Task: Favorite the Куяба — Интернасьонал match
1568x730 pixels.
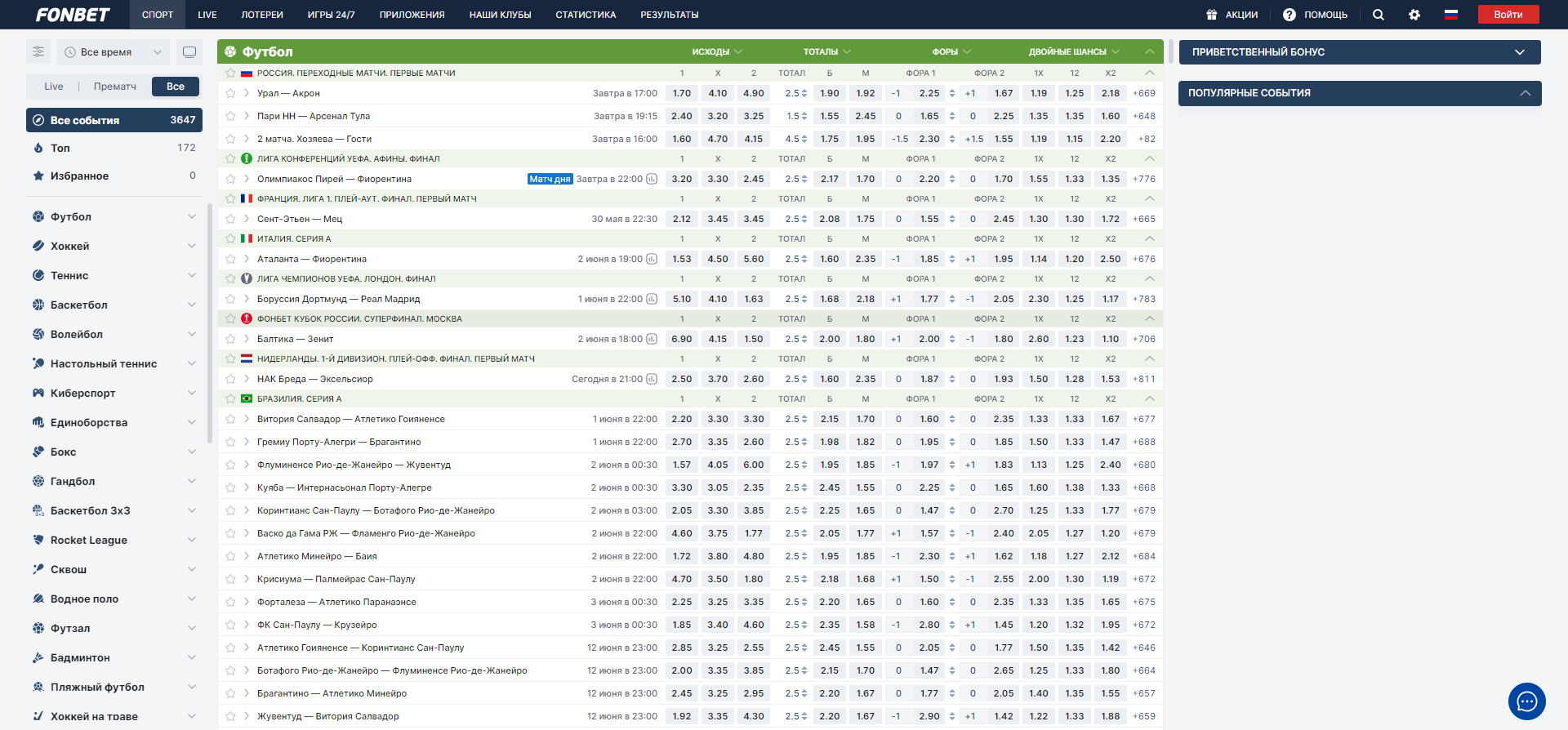Action: (231, 487)
